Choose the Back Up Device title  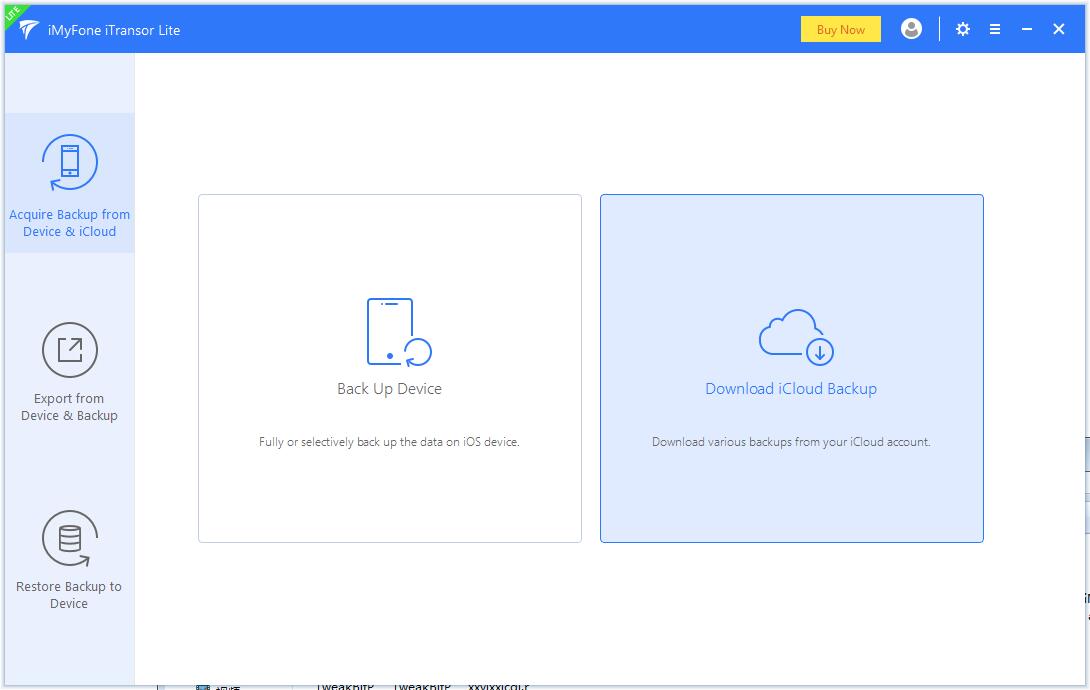(389, 389)
